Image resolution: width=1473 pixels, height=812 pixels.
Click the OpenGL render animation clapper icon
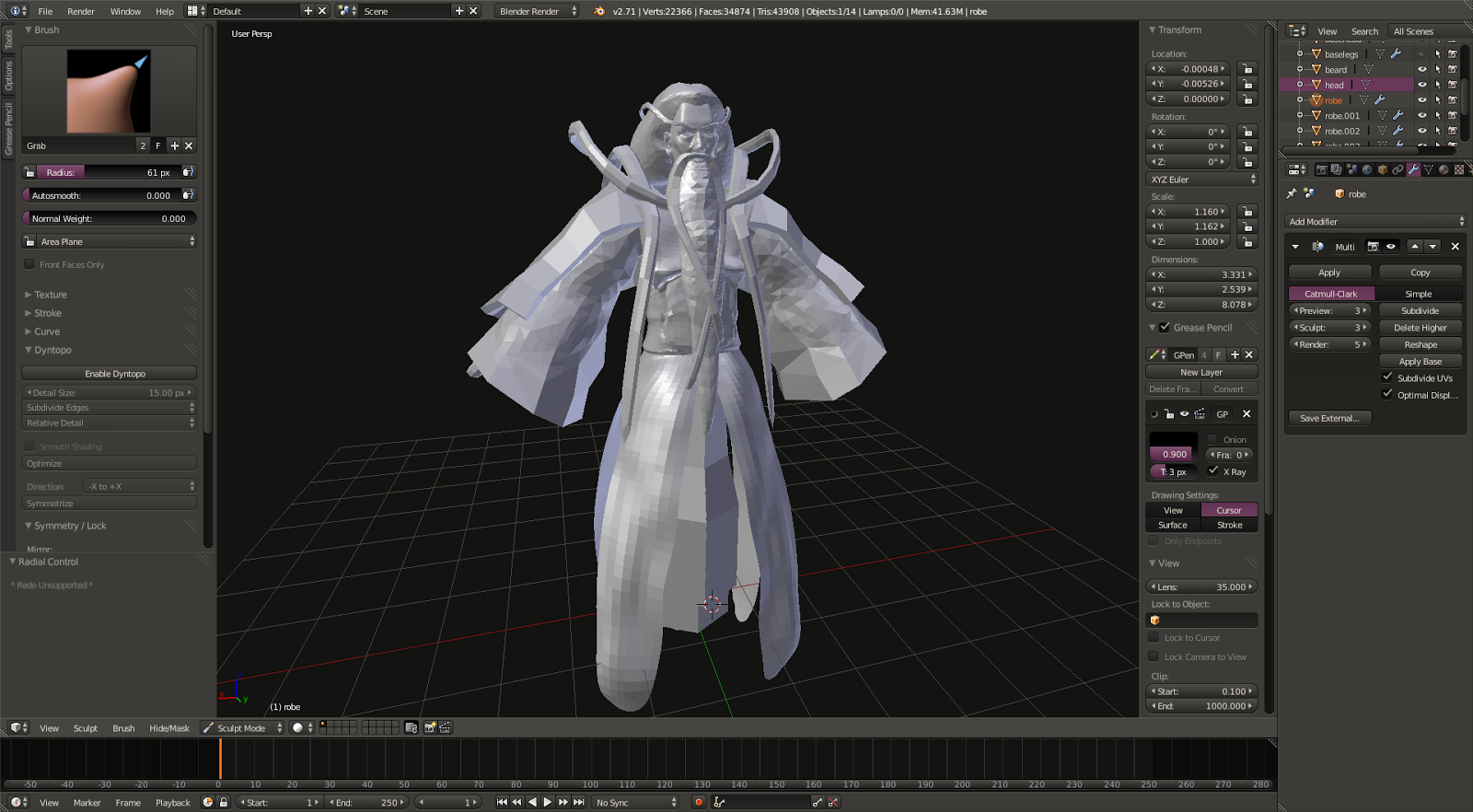coord(445,727)
